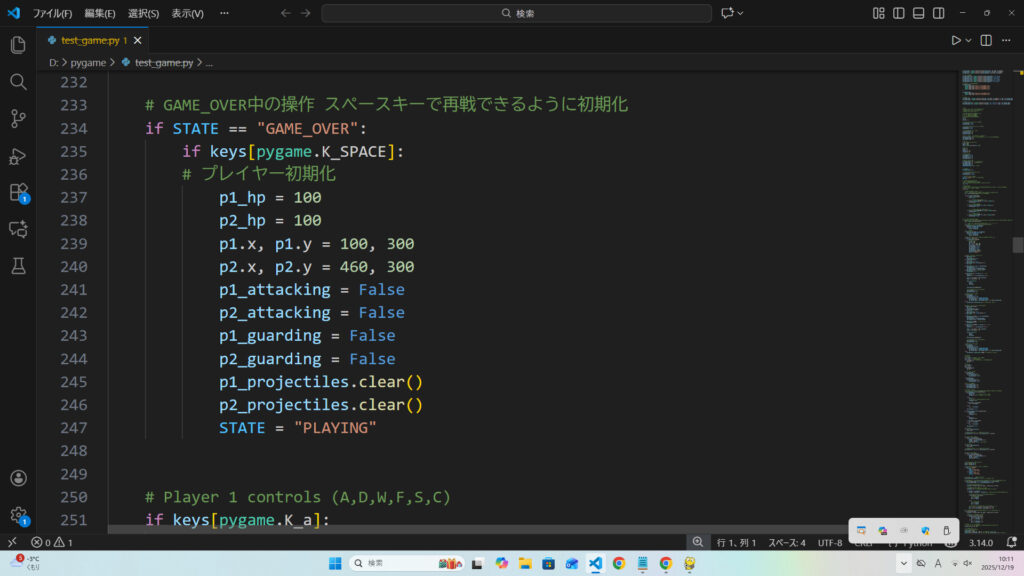This screenshot has height=576, width=1024.
Task: Toggle the primary side bar layout button
Action: [899, 13]
